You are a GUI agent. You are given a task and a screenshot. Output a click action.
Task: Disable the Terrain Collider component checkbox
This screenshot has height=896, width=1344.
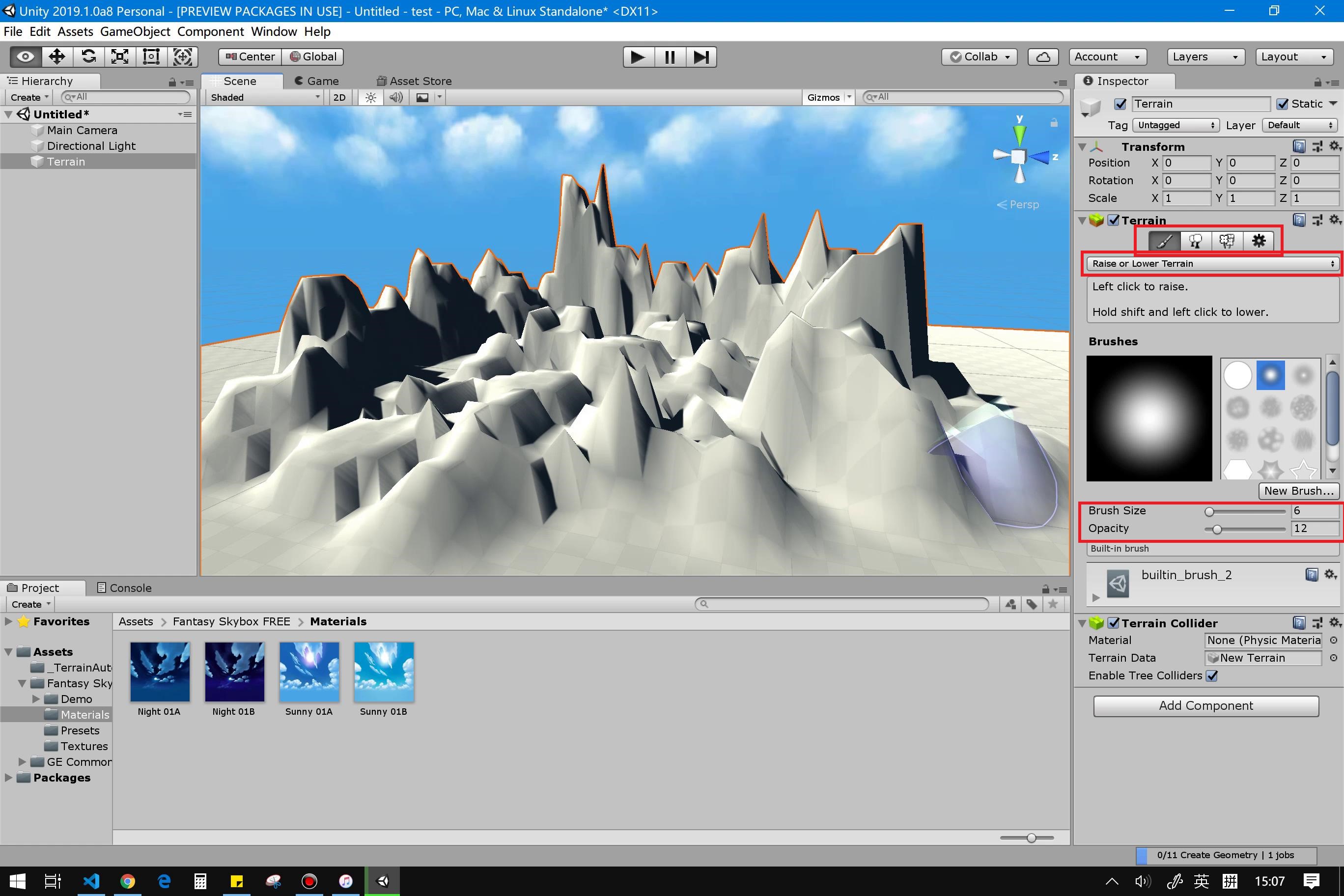[x=1113, y=623]
